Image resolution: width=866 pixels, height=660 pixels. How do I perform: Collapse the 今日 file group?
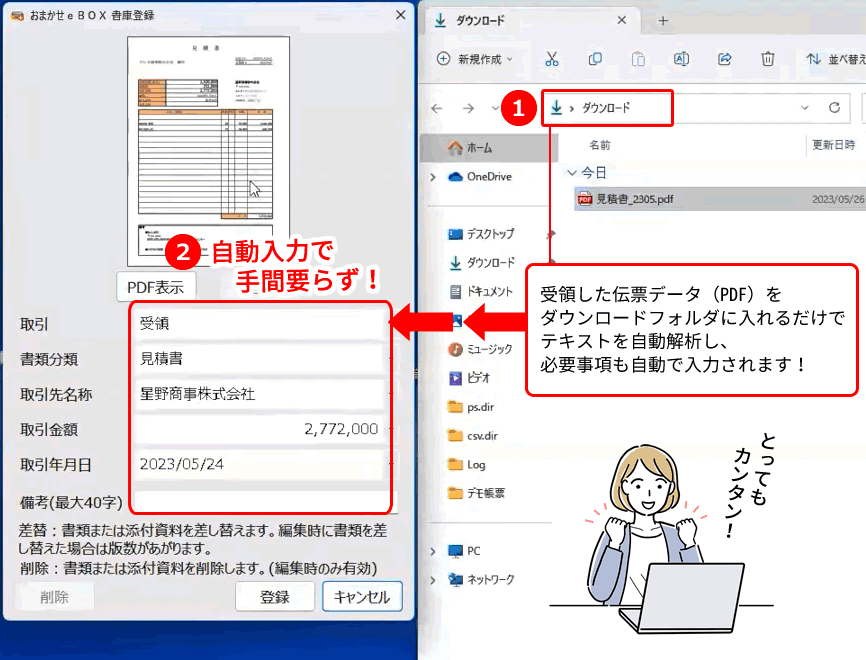coord(572,172)
